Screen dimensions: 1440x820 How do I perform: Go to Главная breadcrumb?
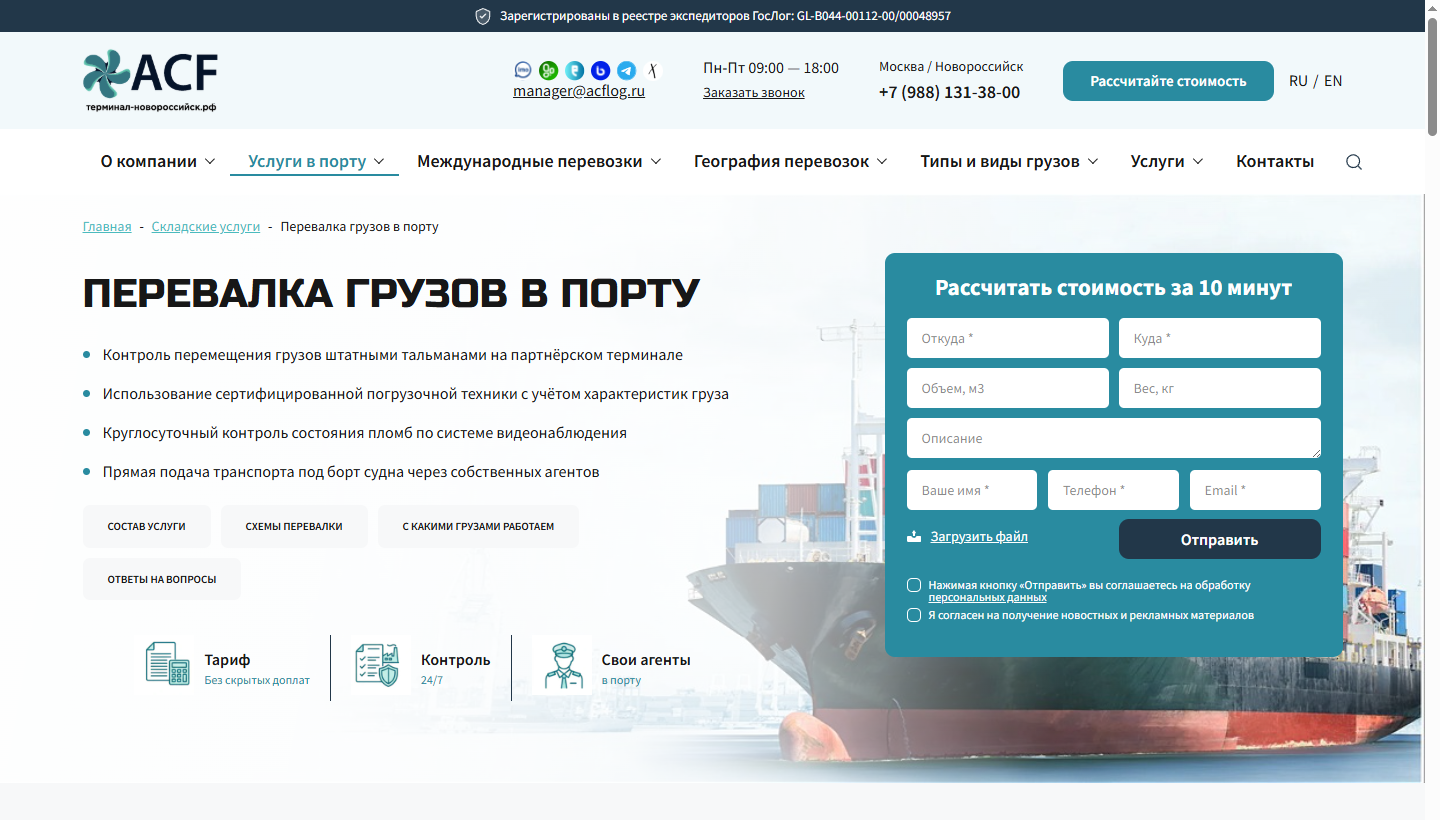click(107, 227)
